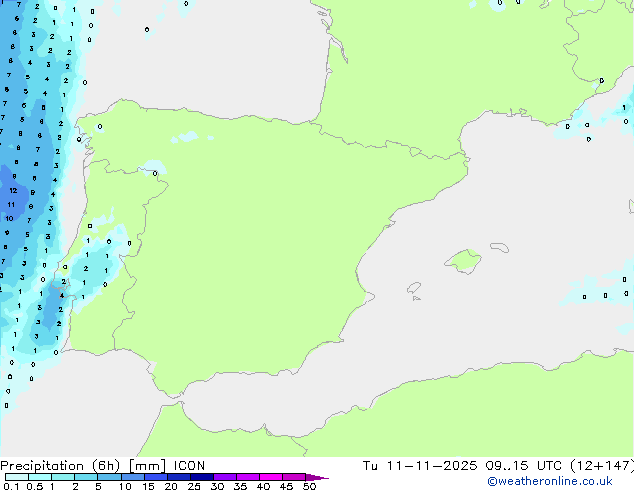
Task: Click the '50' legend scale label
Action: pos(309,486)
